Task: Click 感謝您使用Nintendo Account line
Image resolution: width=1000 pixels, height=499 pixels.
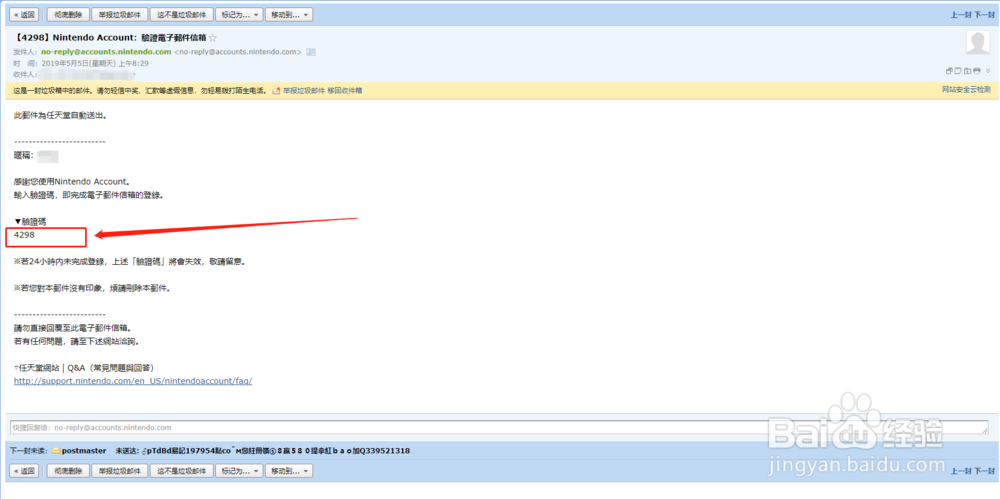Action: 72,181
